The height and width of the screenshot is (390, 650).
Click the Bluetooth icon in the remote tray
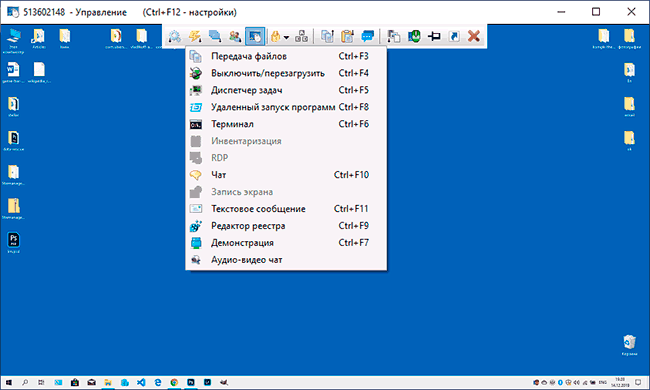(x=560, y=383)
